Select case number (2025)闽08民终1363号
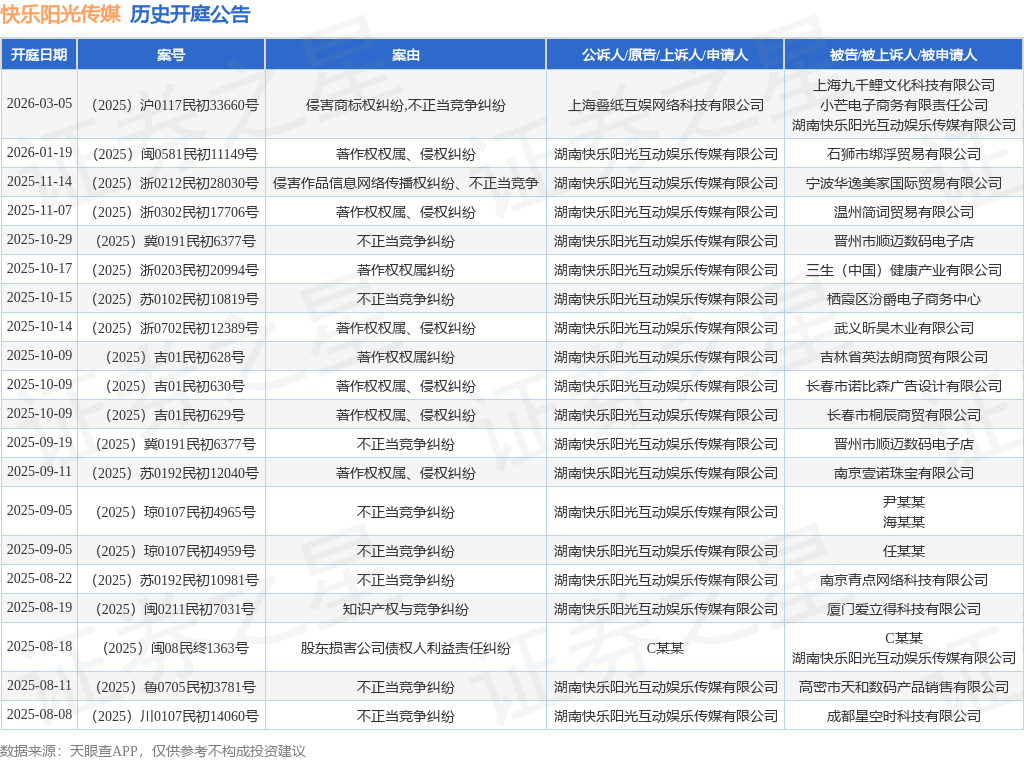This screenshot has width=1024, height=760. 172,648
